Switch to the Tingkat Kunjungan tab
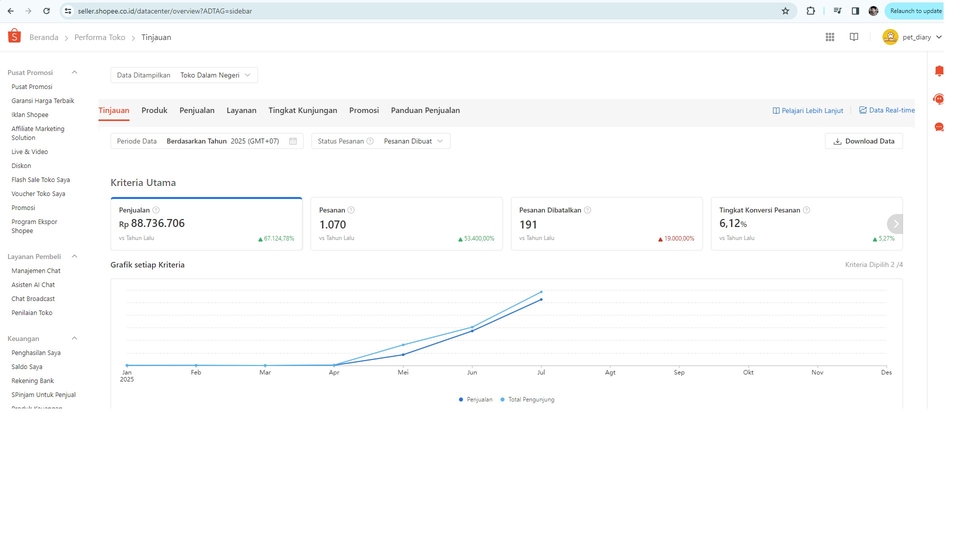Image resolution: width=960 pixels, height=540 pixels. tap(302, 110)
